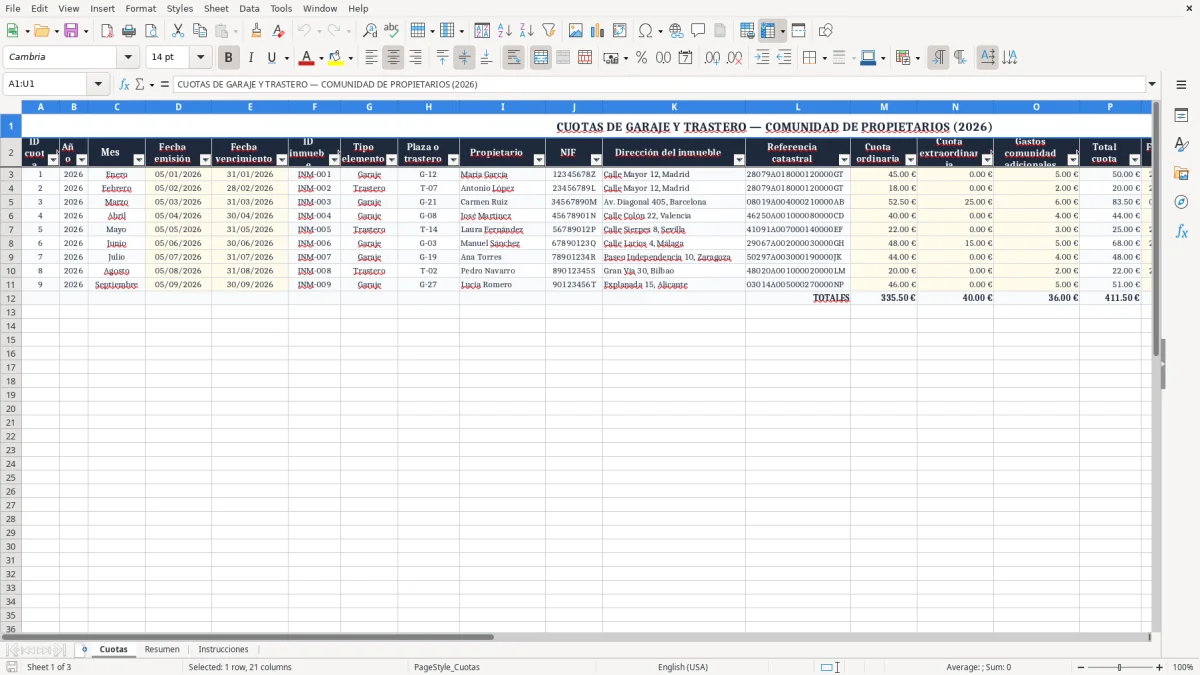Open the sidebar Properties icon

1181,116
